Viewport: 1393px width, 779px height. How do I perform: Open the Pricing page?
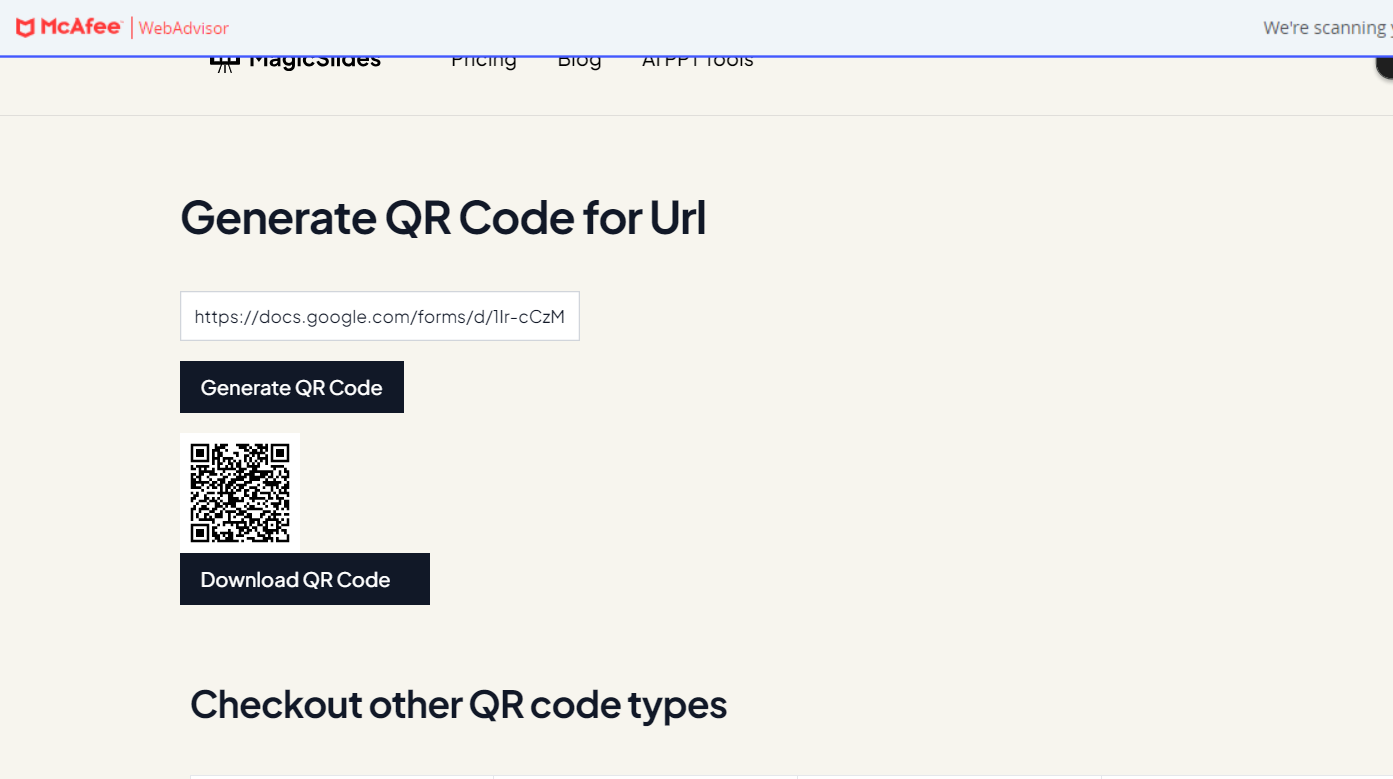[483, 61]
